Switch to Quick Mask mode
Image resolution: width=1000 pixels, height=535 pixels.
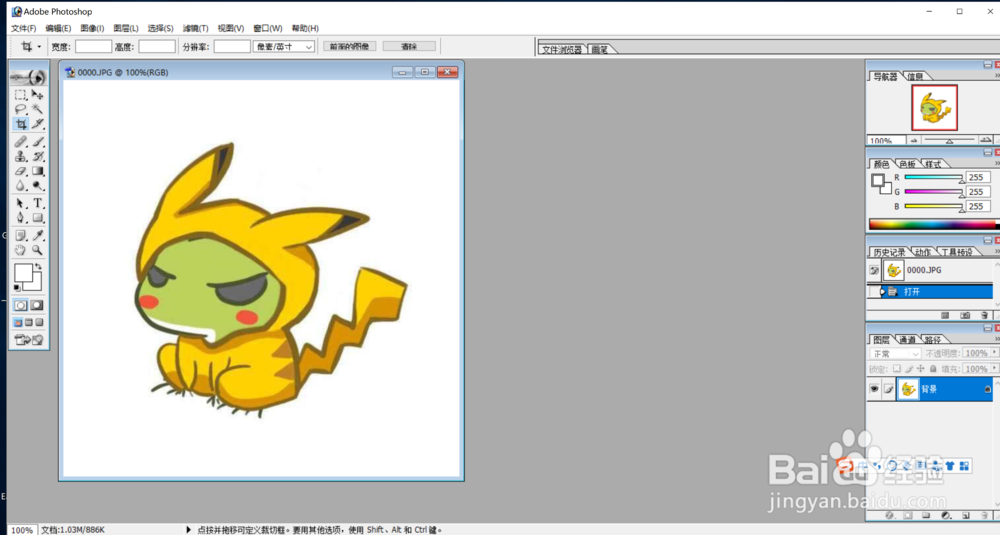37,305
